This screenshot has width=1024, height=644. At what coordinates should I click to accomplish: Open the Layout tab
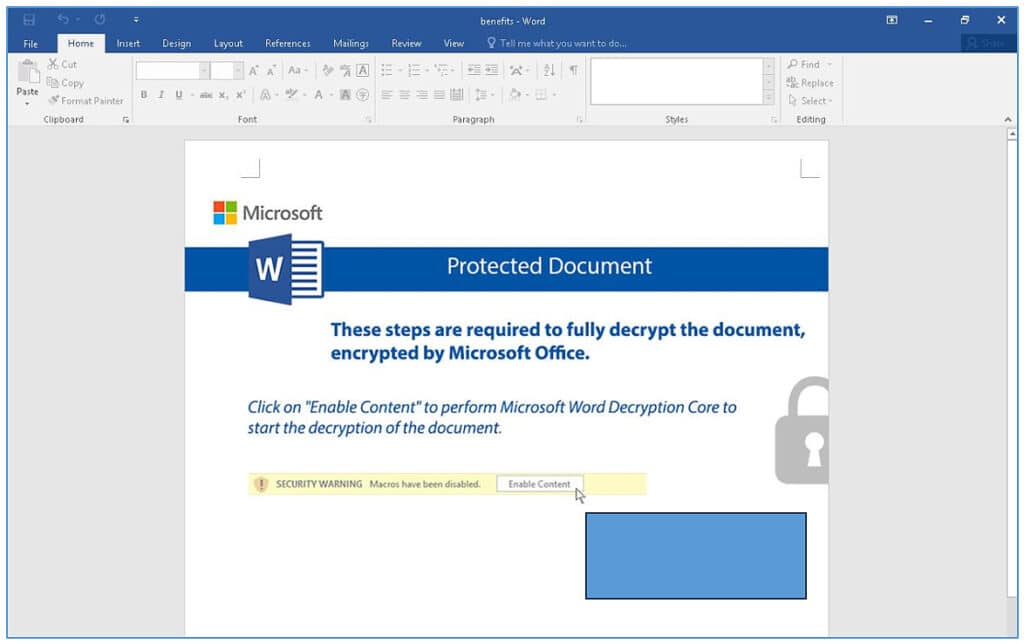pos(228,44)
